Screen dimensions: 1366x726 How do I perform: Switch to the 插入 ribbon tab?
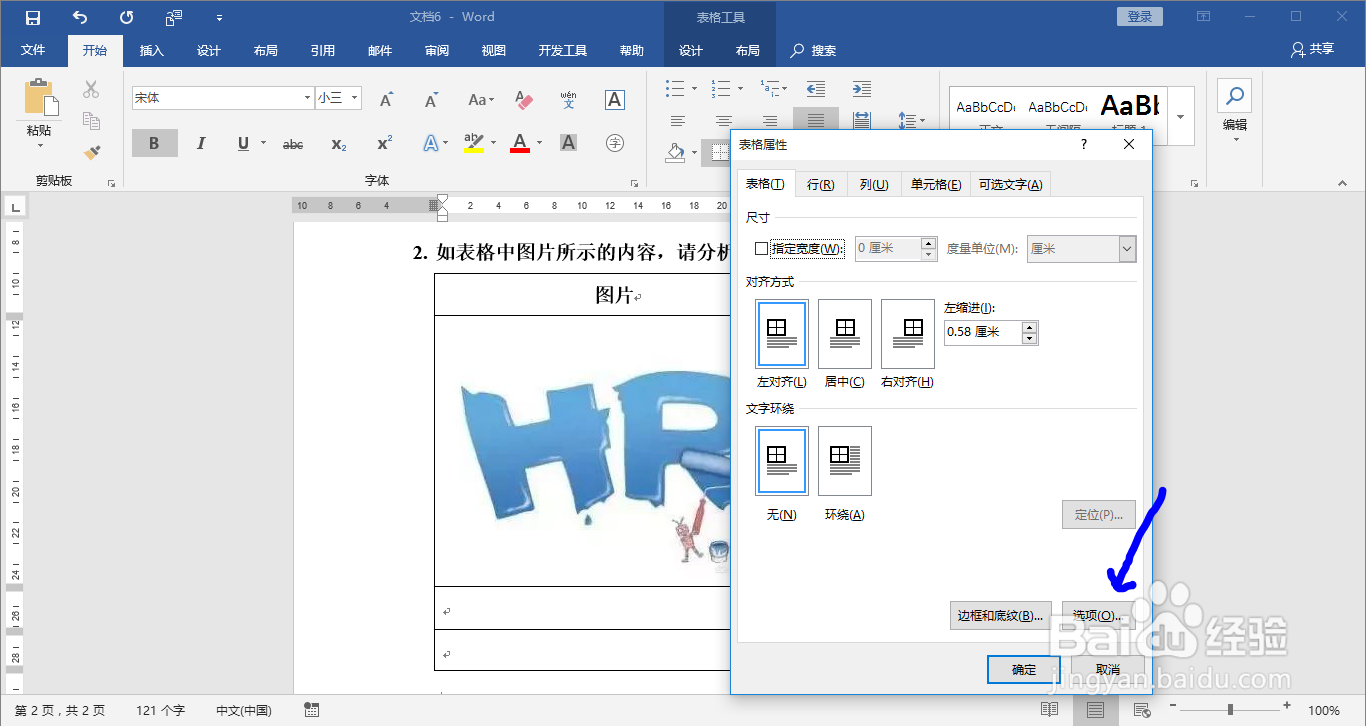(151, 51)
